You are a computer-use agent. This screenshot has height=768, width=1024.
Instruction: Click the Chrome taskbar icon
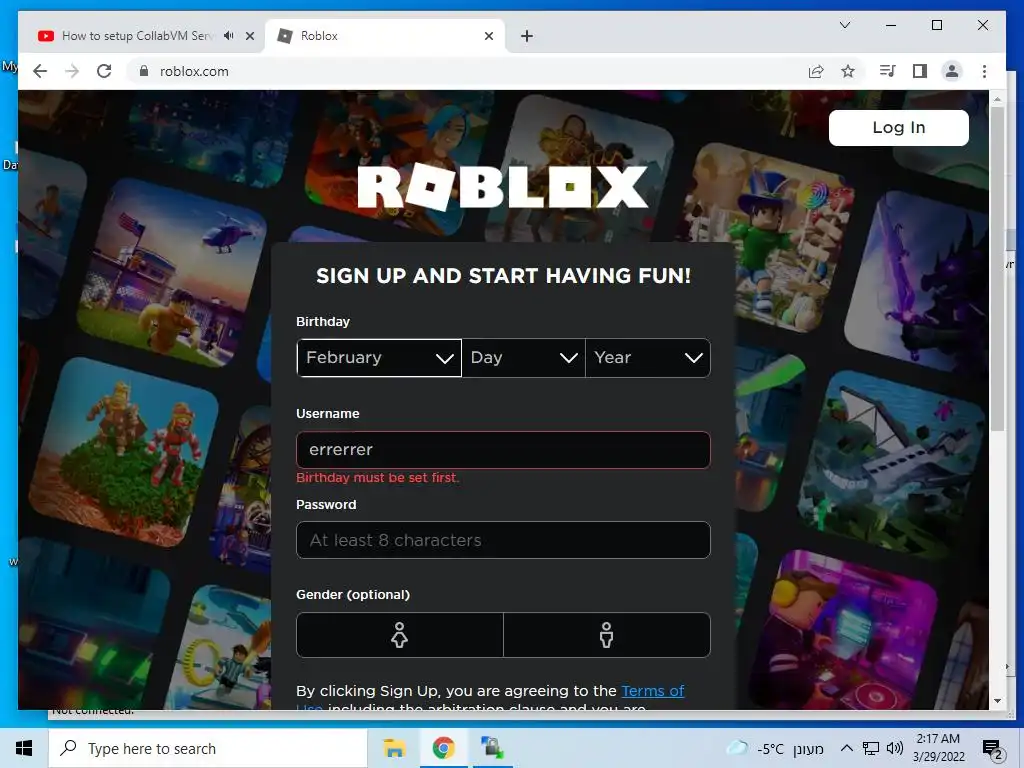[443, 748]
